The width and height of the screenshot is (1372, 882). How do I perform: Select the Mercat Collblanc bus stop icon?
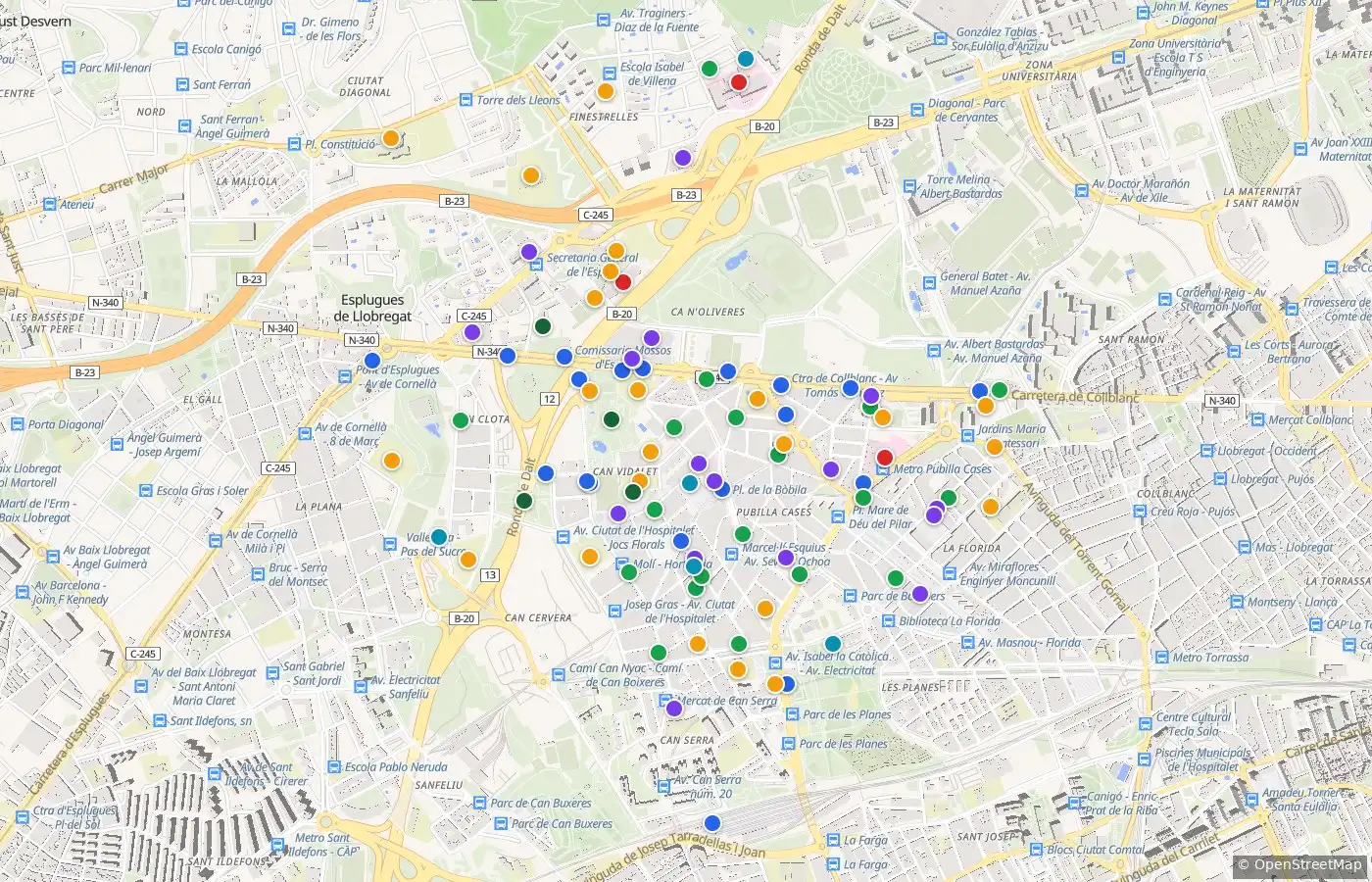click(1257, 419)
